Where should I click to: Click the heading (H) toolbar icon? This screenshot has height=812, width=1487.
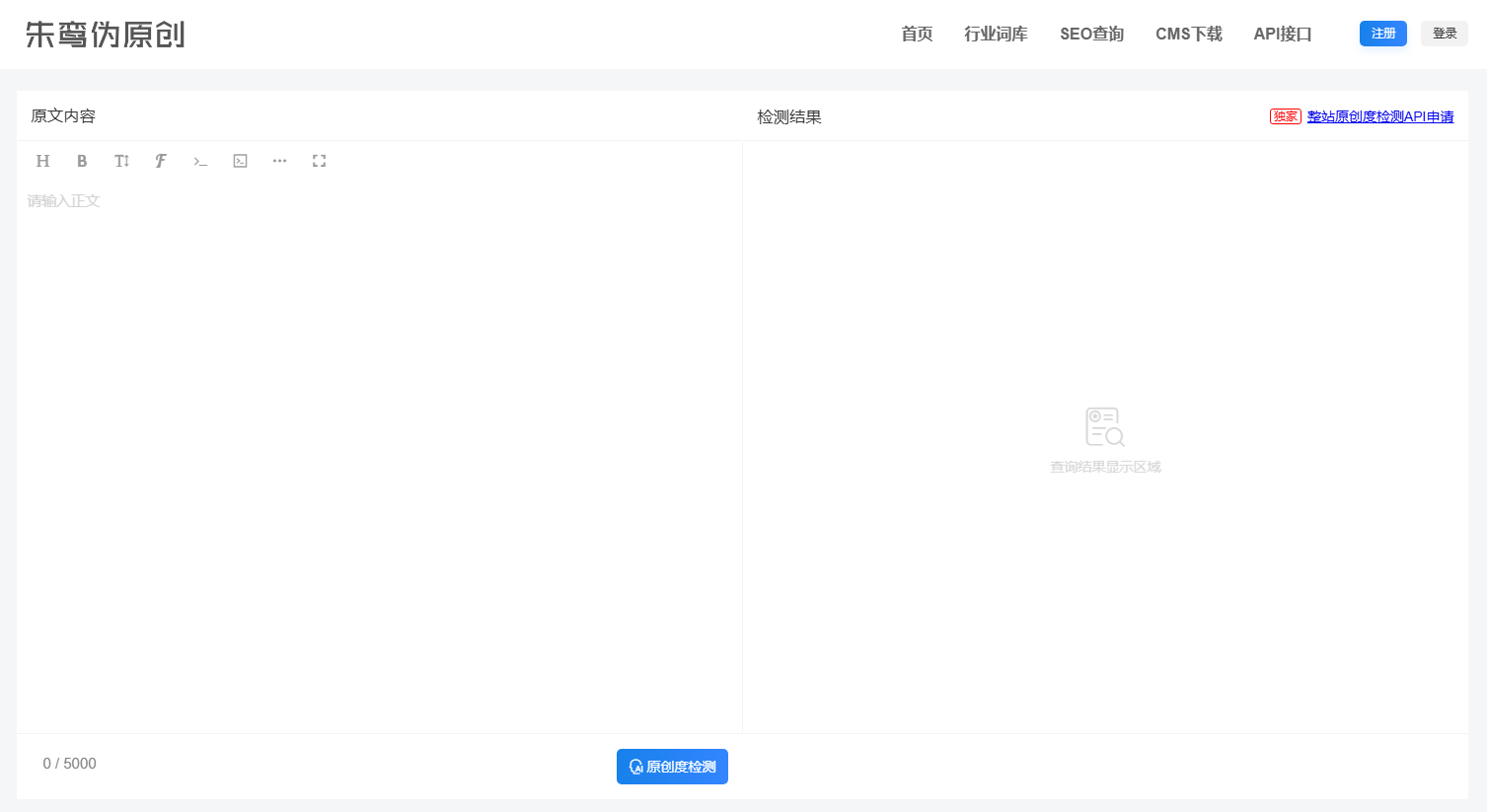(42, 161)
